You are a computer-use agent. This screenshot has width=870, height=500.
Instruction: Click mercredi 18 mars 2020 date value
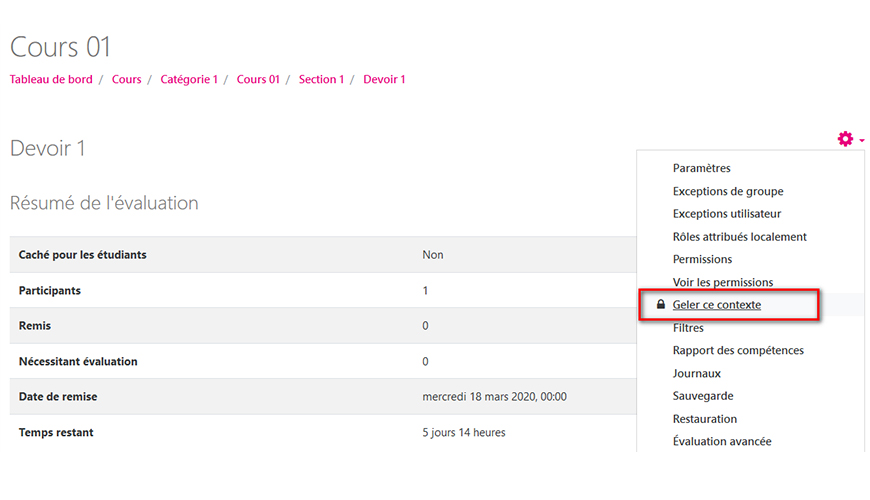point(494,397)
